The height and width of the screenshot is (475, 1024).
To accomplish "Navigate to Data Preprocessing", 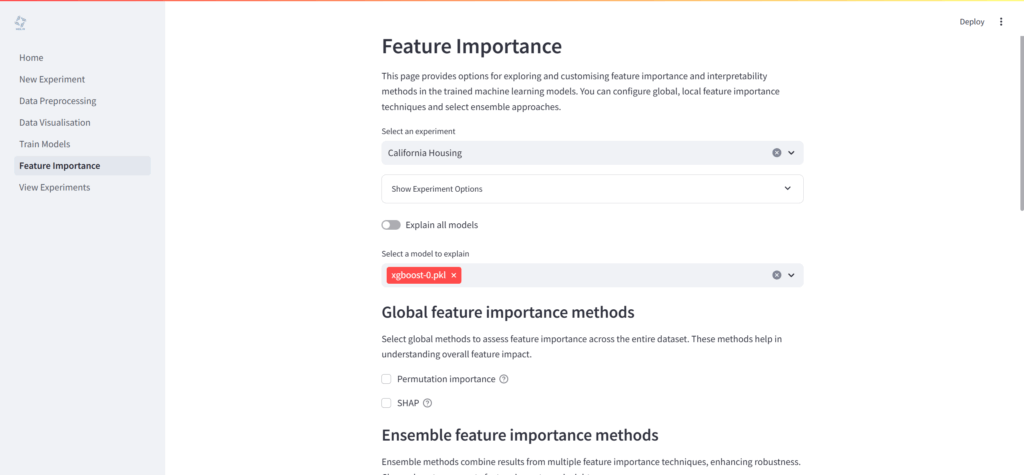I will 57,101.
